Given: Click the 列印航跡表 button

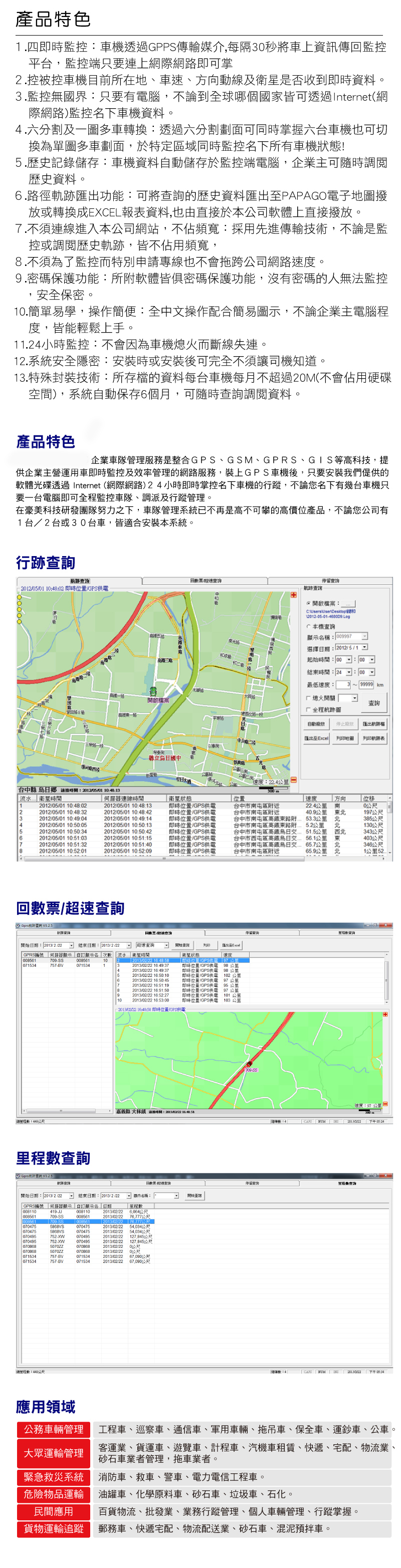Looking at the screenshot, I should (373, 738).
